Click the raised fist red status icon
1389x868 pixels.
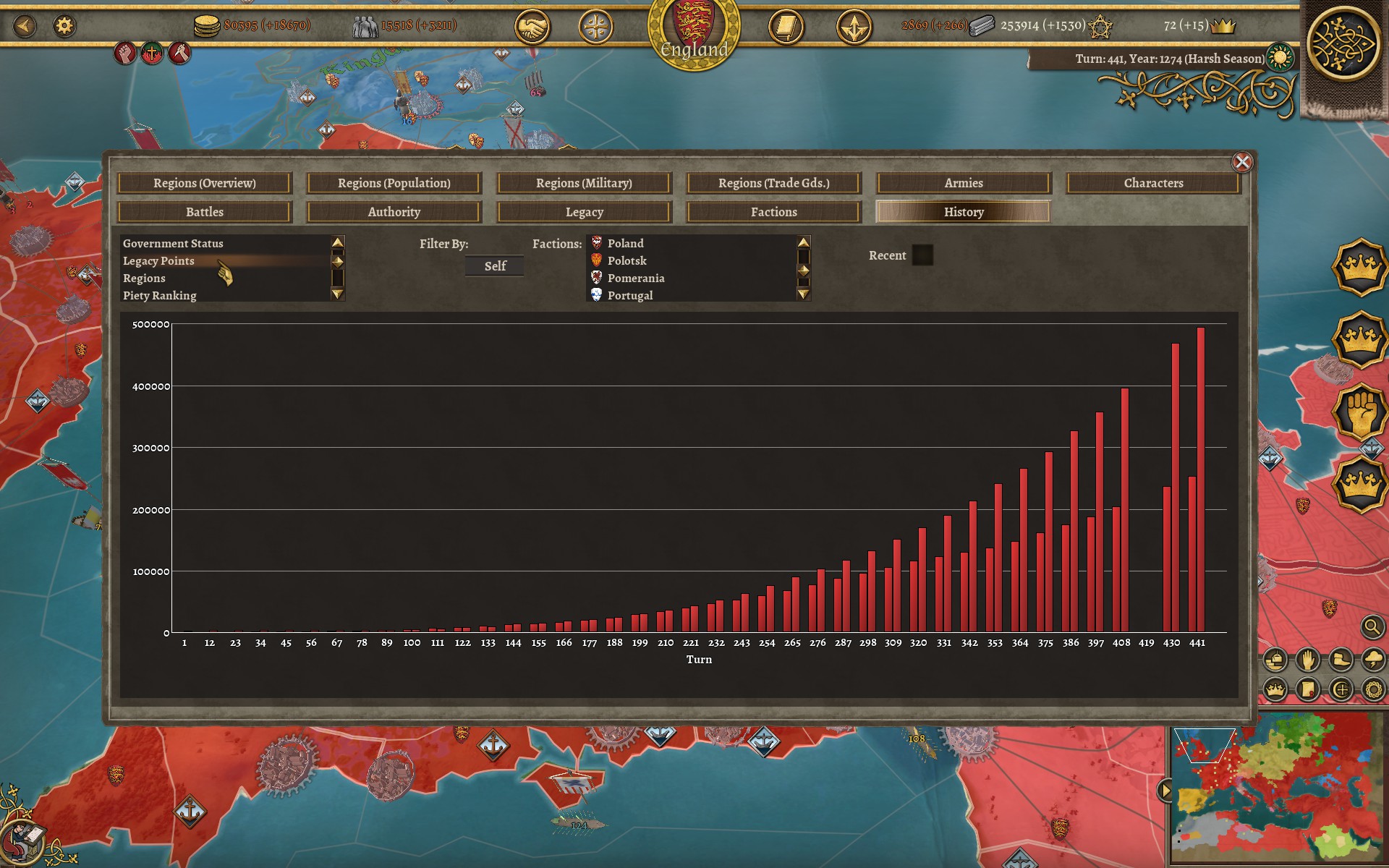coord(124,53)
